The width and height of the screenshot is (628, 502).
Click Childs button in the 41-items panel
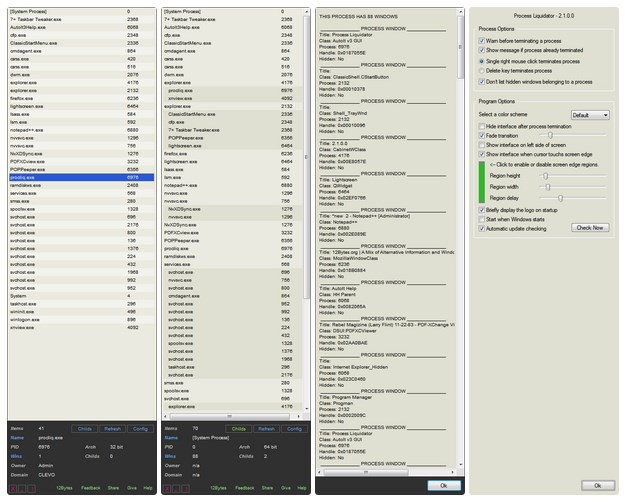pyautogui.click(x=85, y=429)
